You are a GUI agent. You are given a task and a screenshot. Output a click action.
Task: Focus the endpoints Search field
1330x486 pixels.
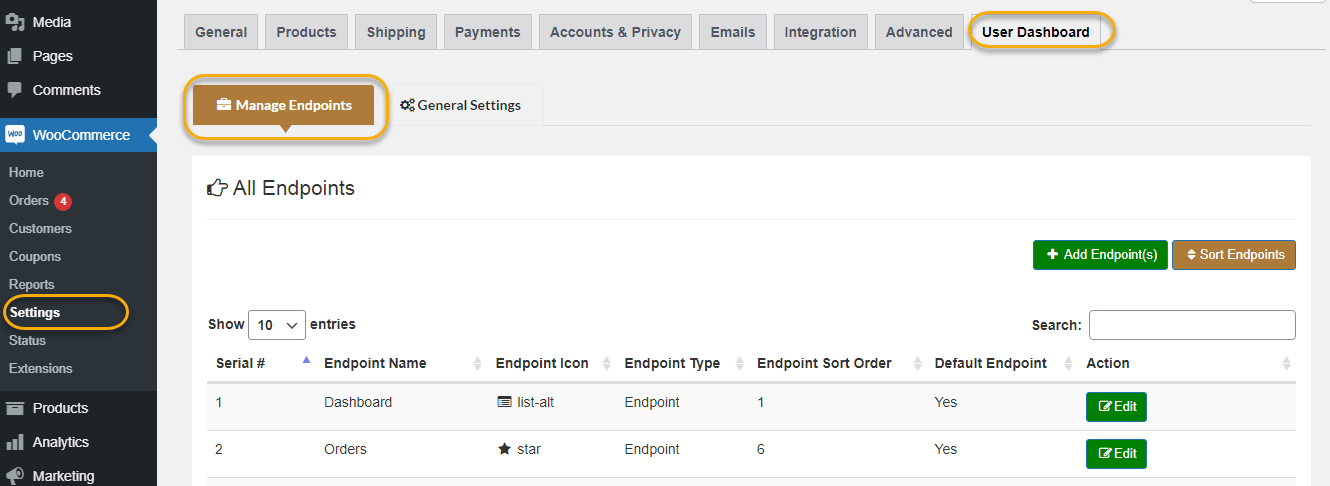[1192, 325]
